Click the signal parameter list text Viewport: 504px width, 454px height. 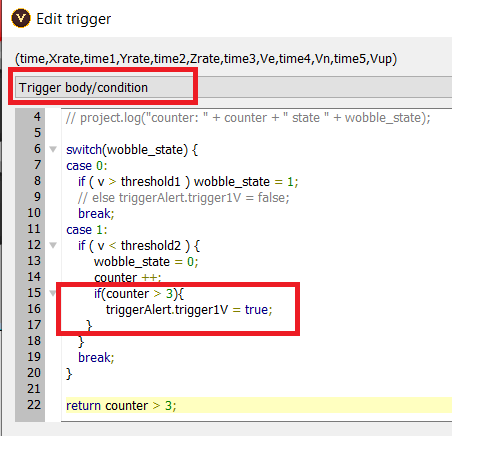[206, 59]
